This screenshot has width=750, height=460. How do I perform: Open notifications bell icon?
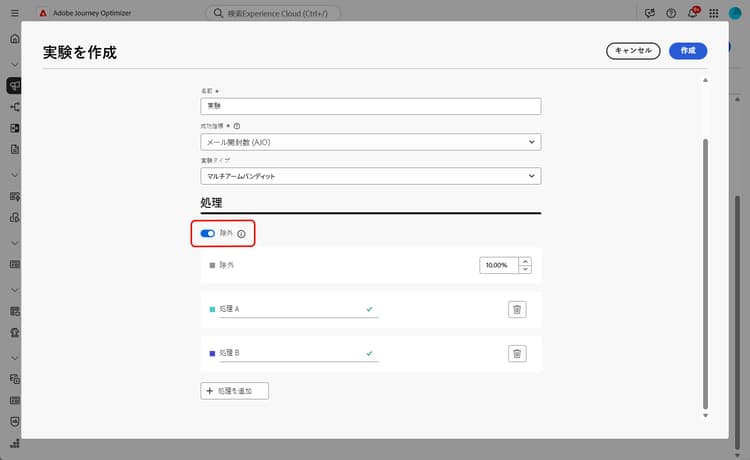(693, 13)
